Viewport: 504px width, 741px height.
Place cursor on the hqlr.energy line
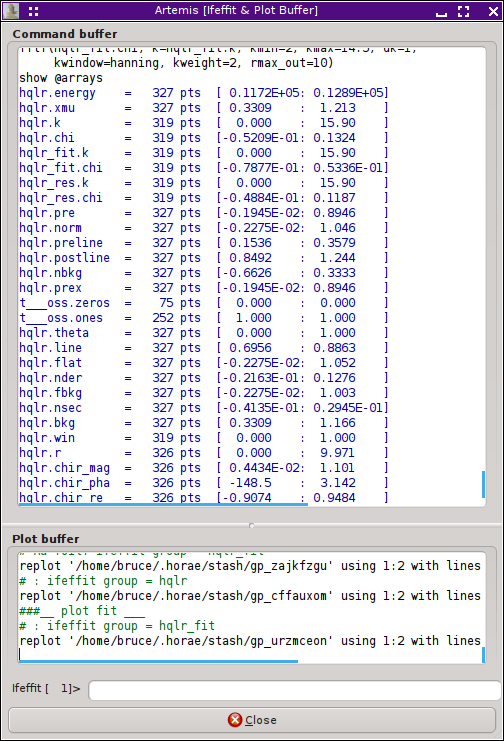click(204, 93)
